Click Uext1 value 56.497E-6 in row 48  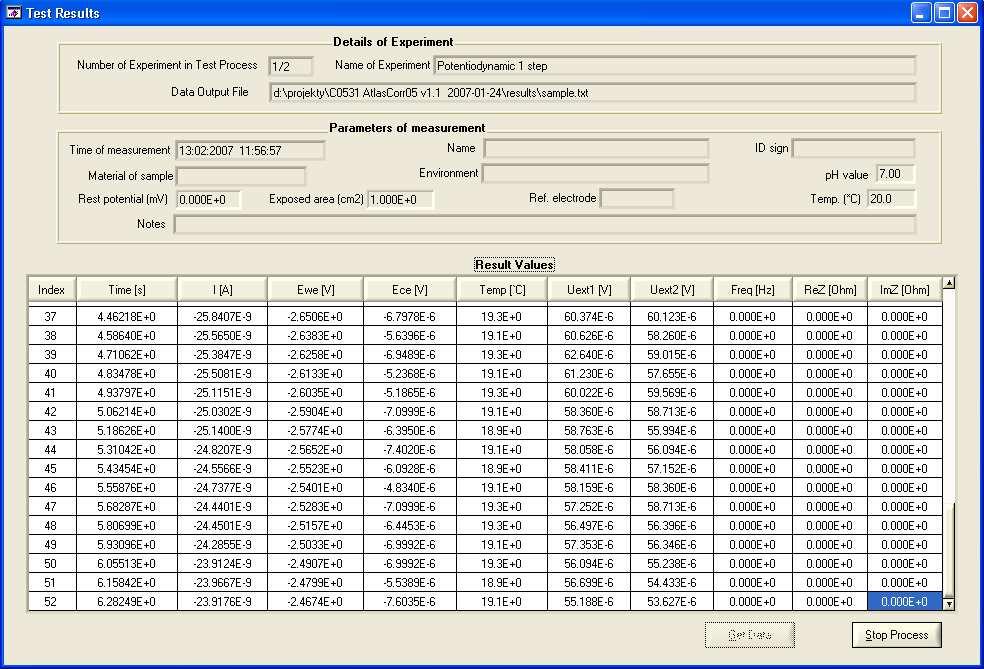[589, 525]
